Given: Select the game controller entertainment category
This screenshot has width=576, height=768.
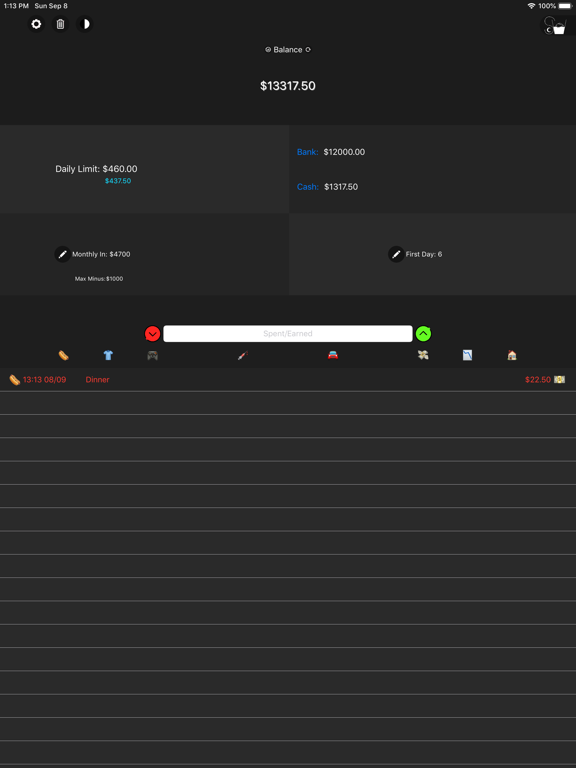Looking at the screenshot, I should pos(153,355).
